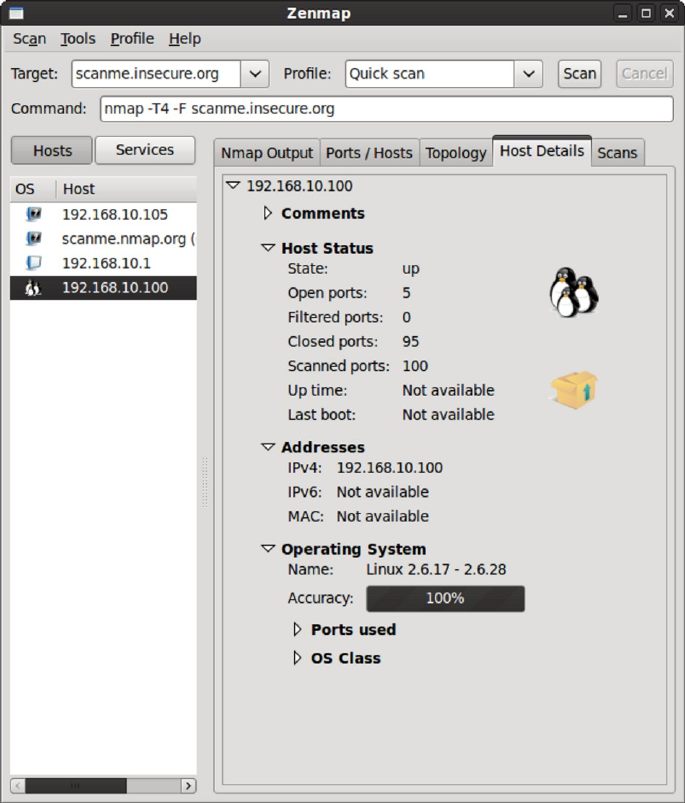Collapse the 192.168.10.100 details tree

click(233, 185)
